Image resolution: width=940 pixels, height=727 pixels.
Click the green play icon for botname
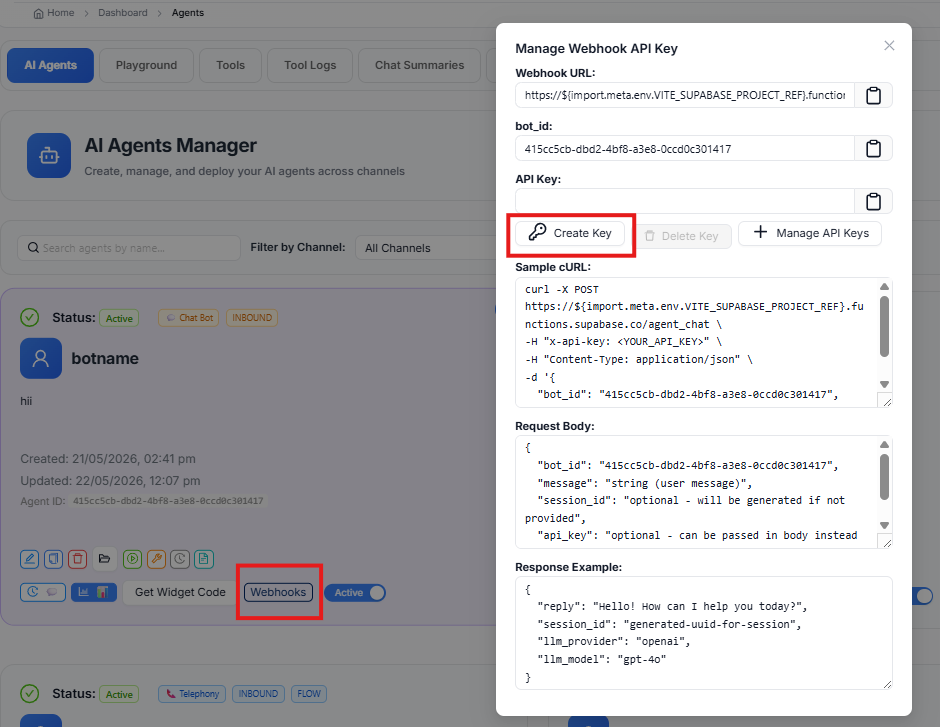(x=132, y=559)
